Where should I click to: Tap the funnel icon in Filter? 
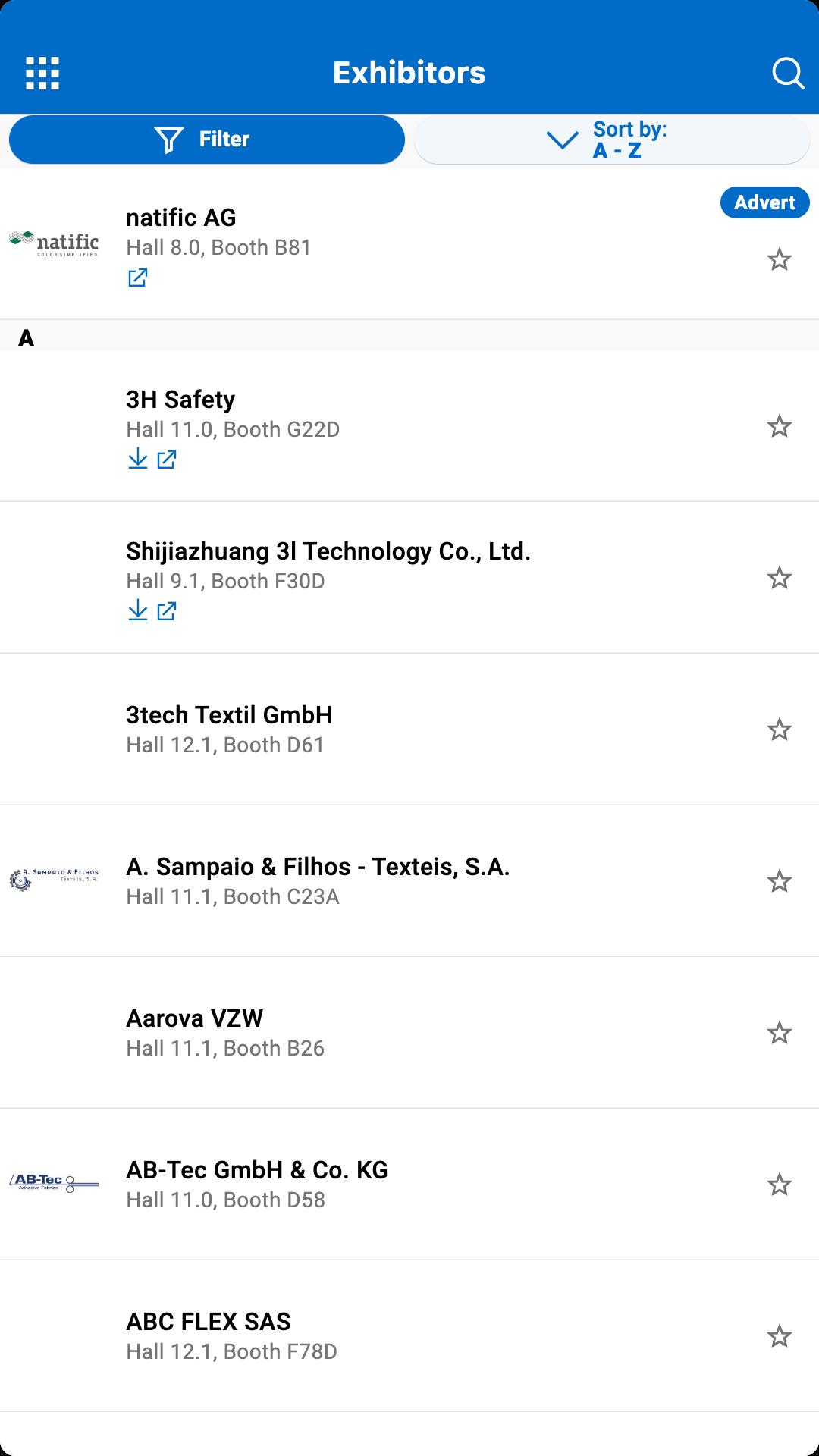point(168,140)
